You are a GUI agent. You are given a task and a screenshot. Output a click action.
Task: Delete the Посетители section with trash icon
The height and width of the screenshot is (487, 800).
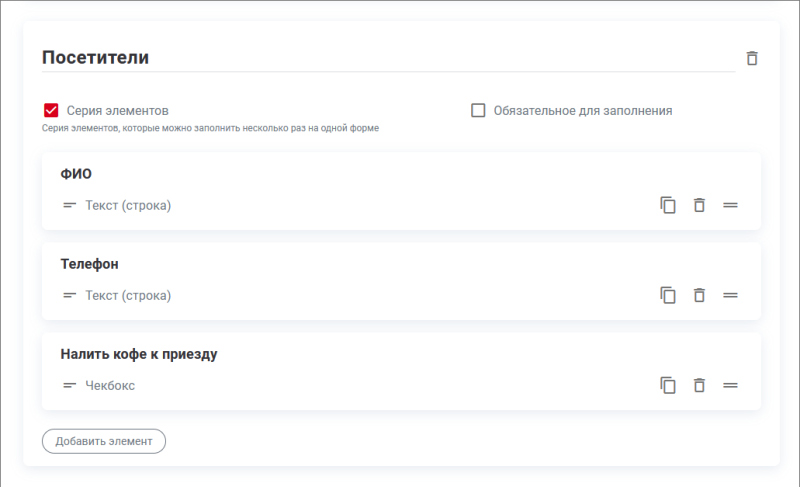752,59
